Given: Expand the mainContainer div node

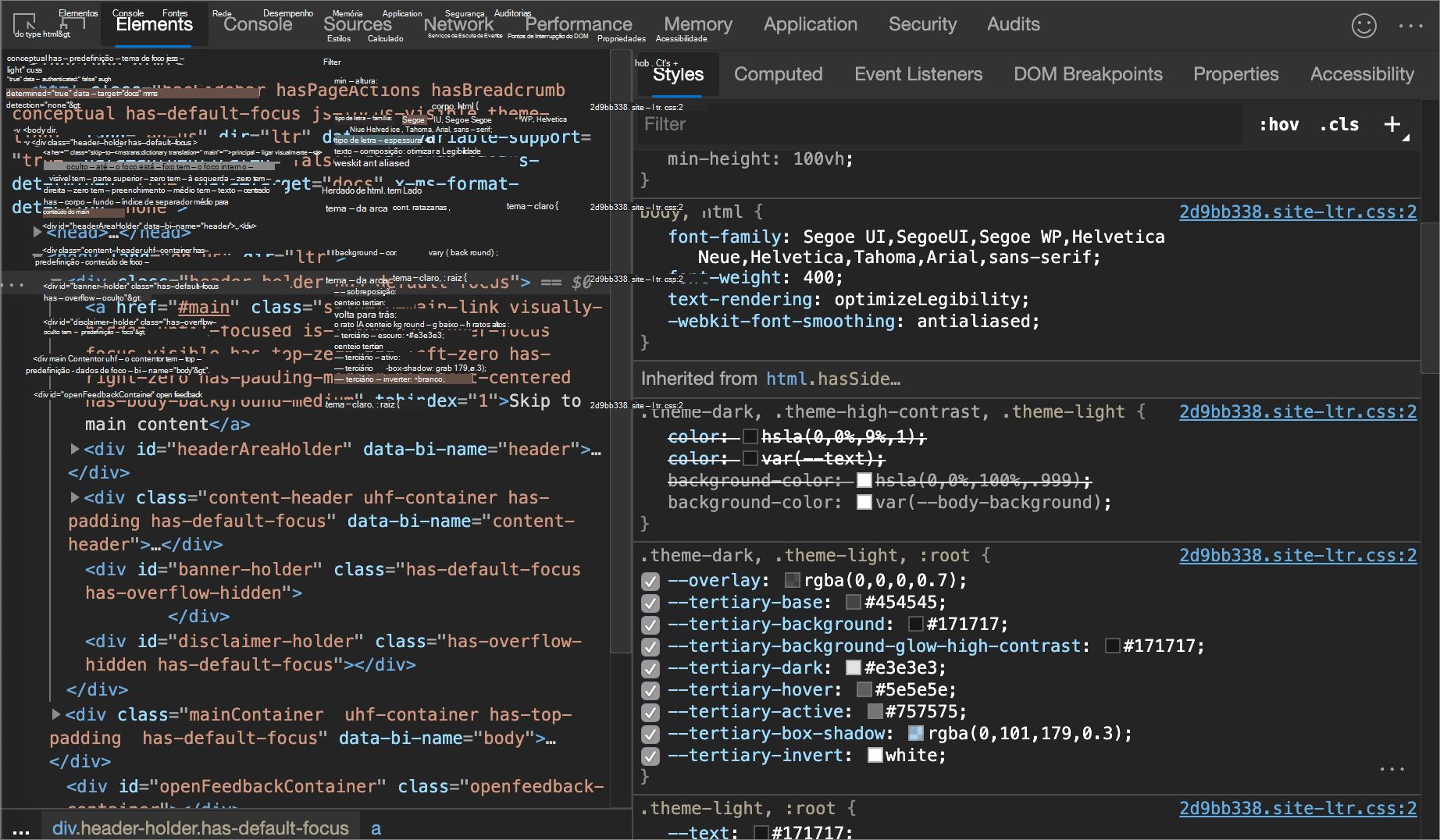Looking at the screenshot, I should tap(56, 714).
